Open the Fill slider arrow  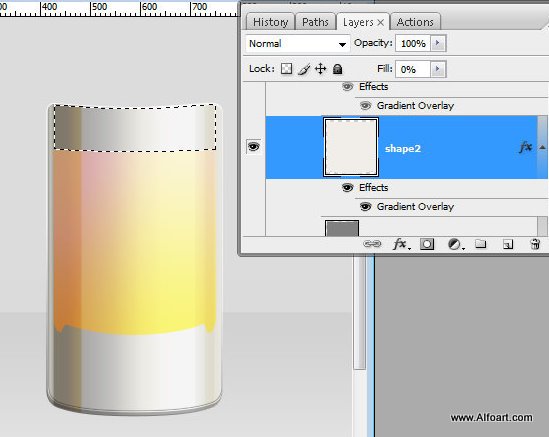click(x=438, y=69)
